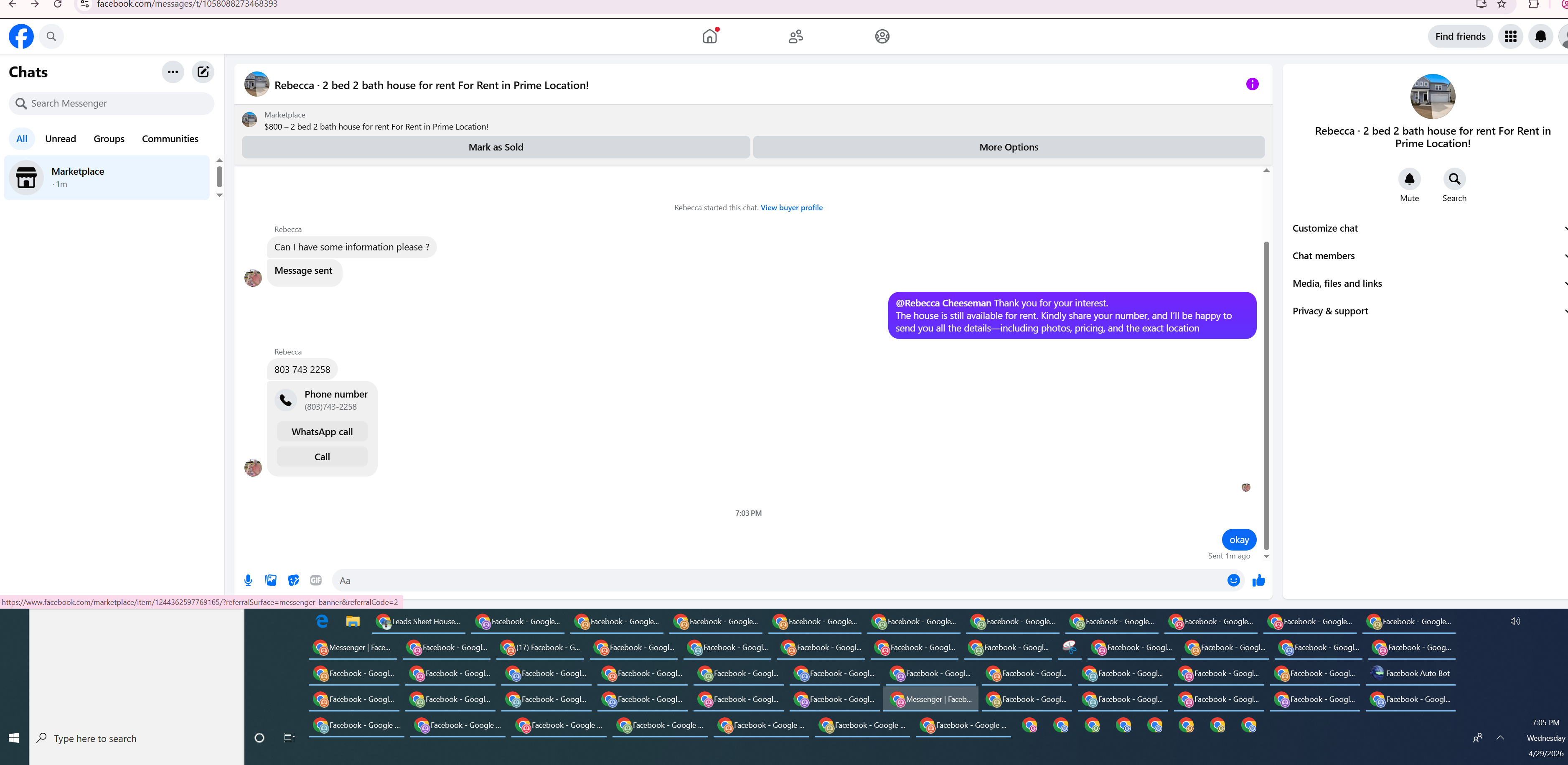Open the emoji picker in message box
Image resolution: width=1568 pixels, height=765 pixels.
click(x=1233, y=581)
